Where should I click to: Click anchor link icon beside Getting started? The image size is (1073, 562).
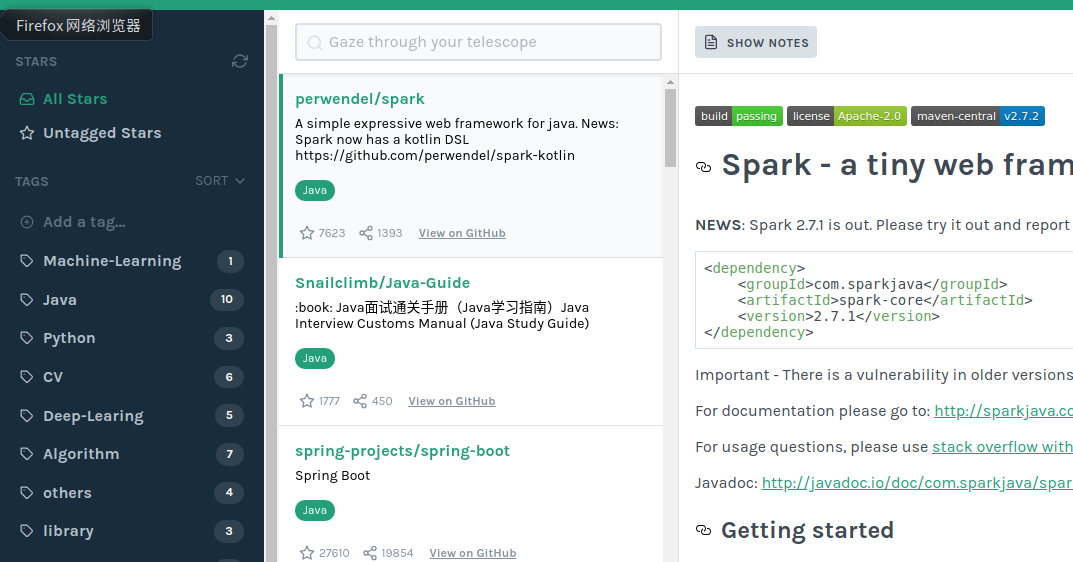703,530
